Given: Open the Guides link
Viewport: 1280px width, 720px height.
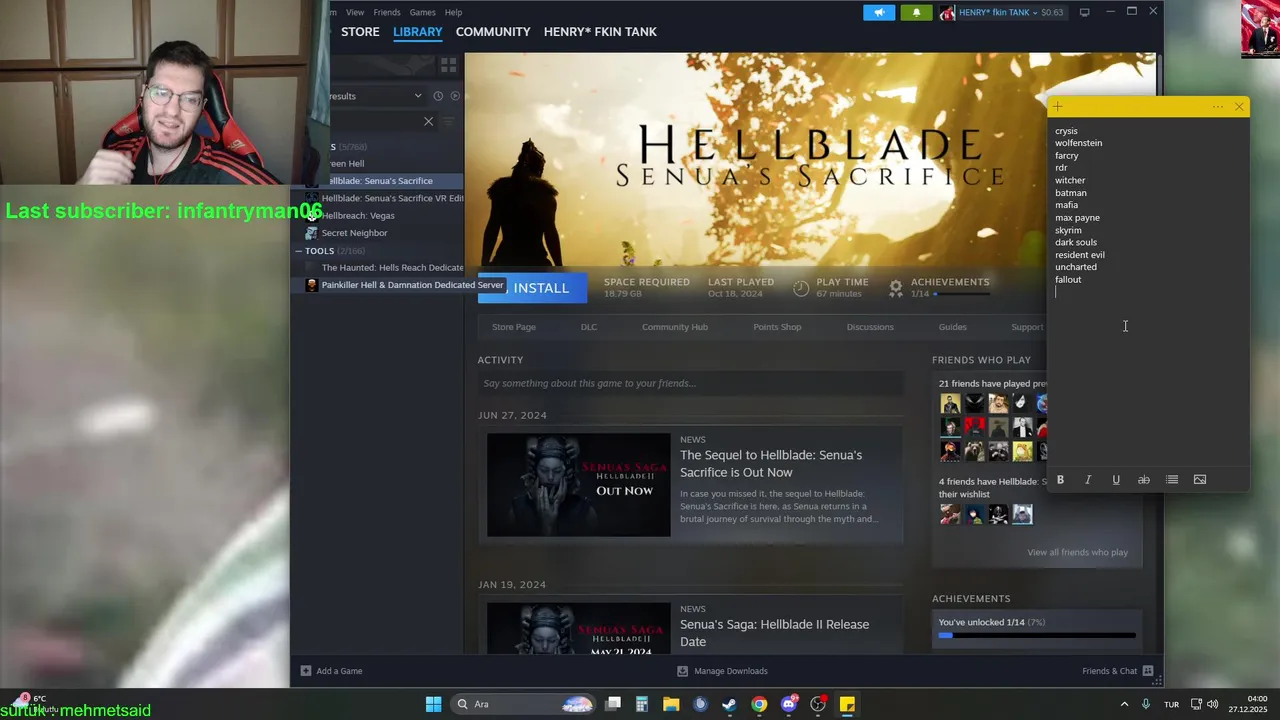Looking at the screenshot, I should [x=952, y=327].
